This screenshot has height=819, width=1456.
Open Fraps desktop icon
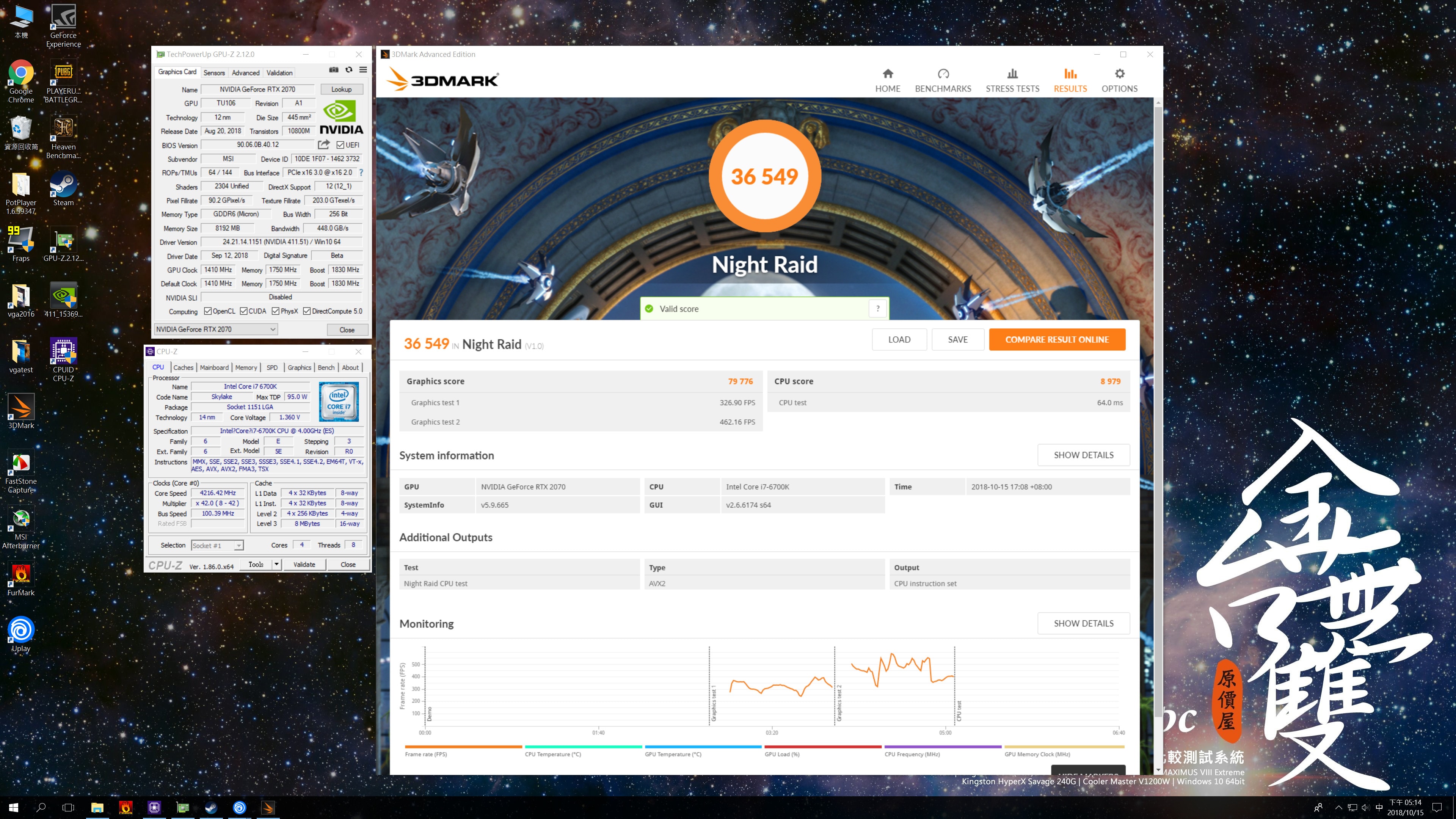[21, 244]
